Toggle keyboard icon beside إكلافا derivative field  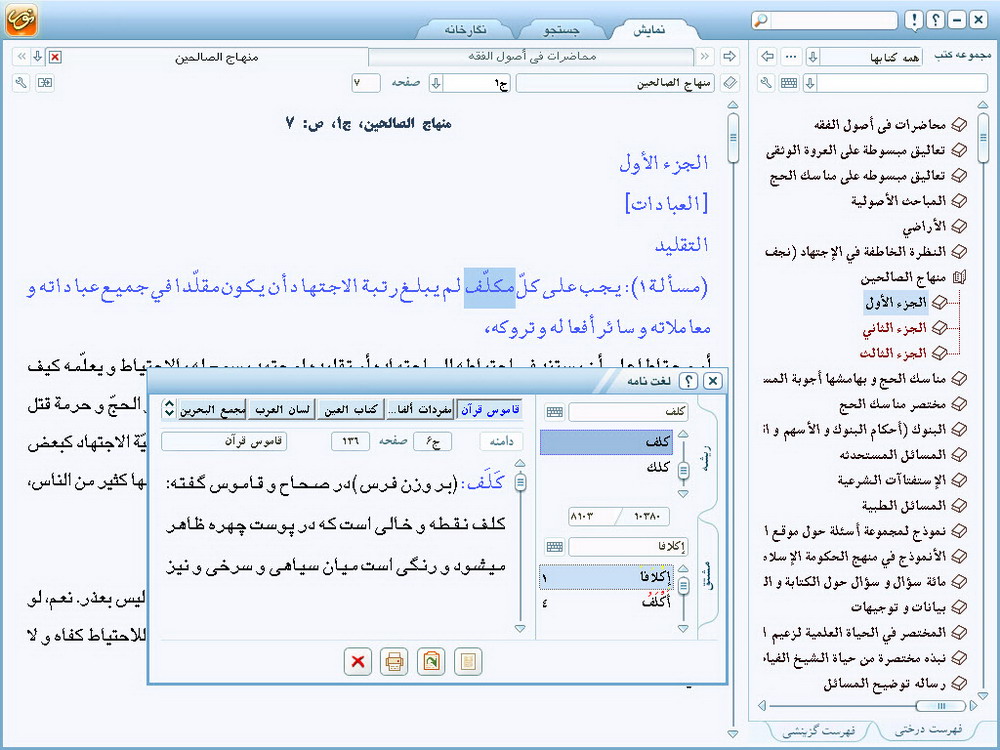point(555,547)
